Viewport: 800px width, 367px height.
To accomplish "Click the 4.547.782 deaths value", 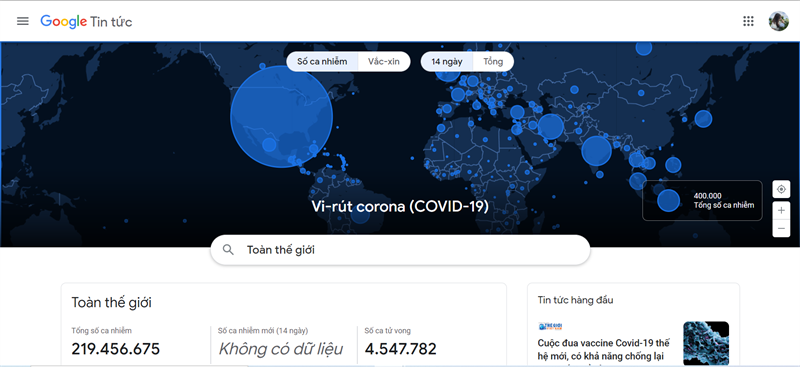I will (x=401, y=349).
